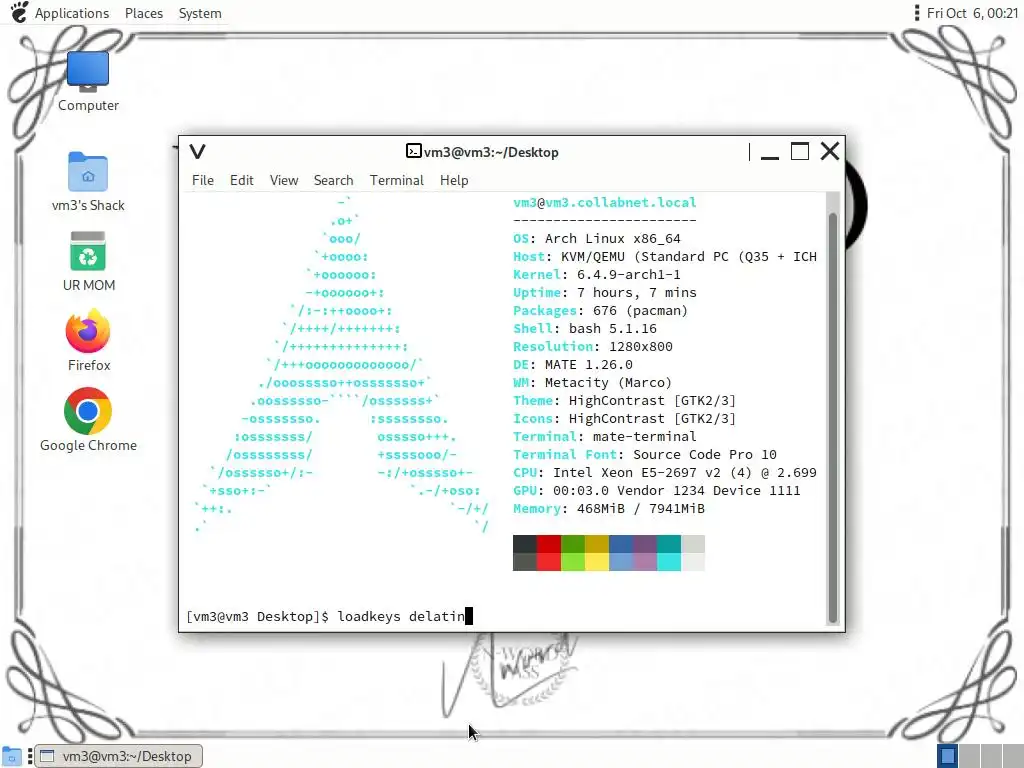Click the terminal window title text
Screen dimensions: 1024x768
click(491, 152)
